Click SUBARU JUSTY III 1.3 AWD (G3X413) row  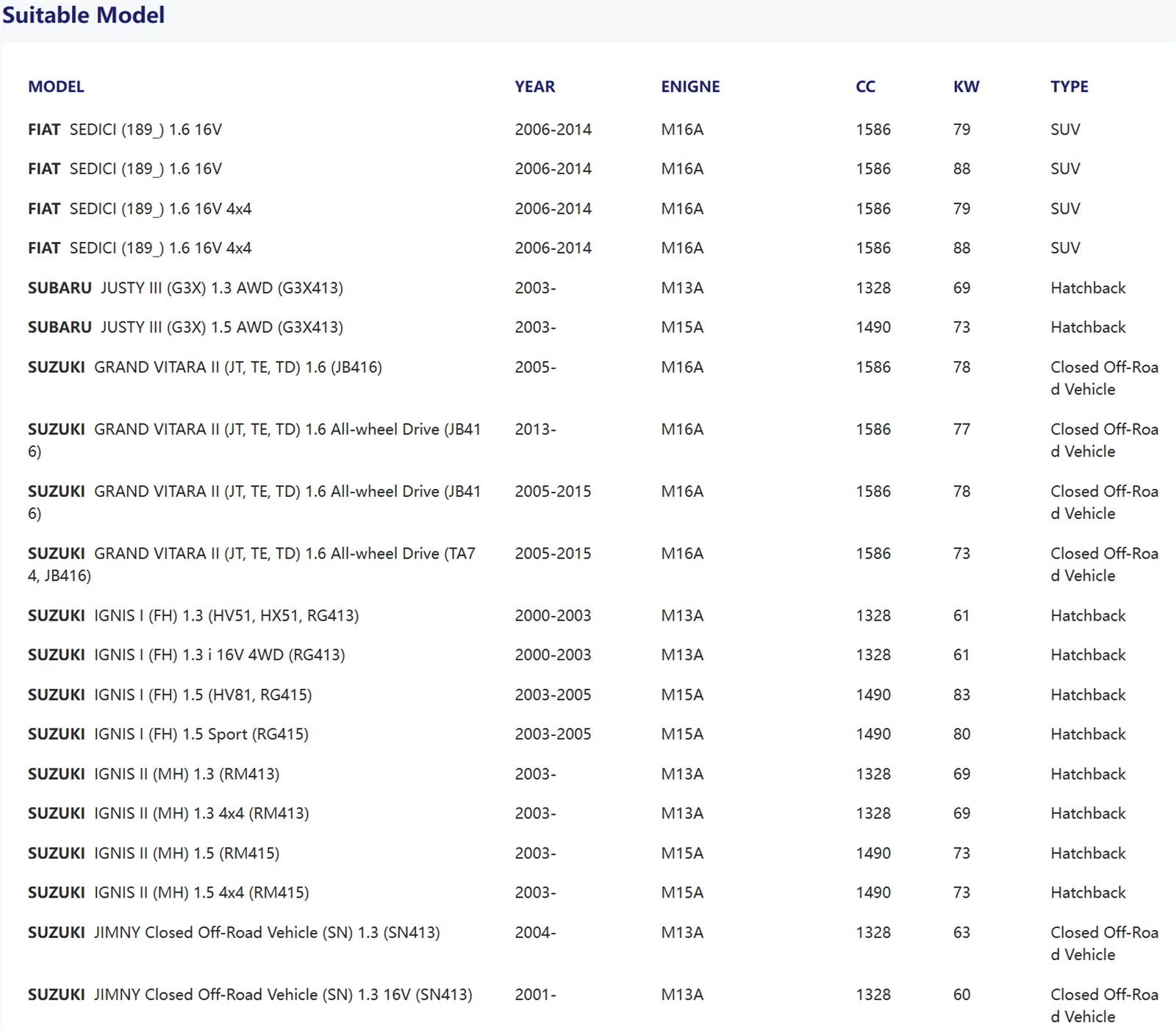[588, 288]
